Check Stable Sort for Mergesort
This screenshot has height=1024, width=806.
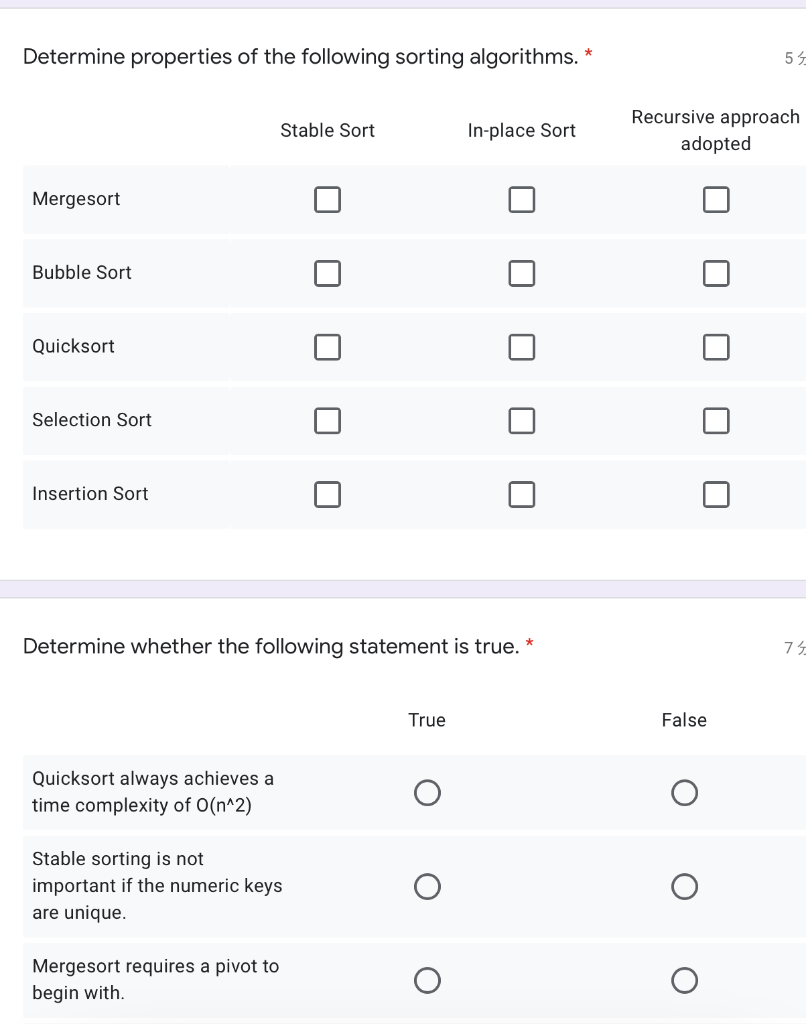click(x=327, y=200)
